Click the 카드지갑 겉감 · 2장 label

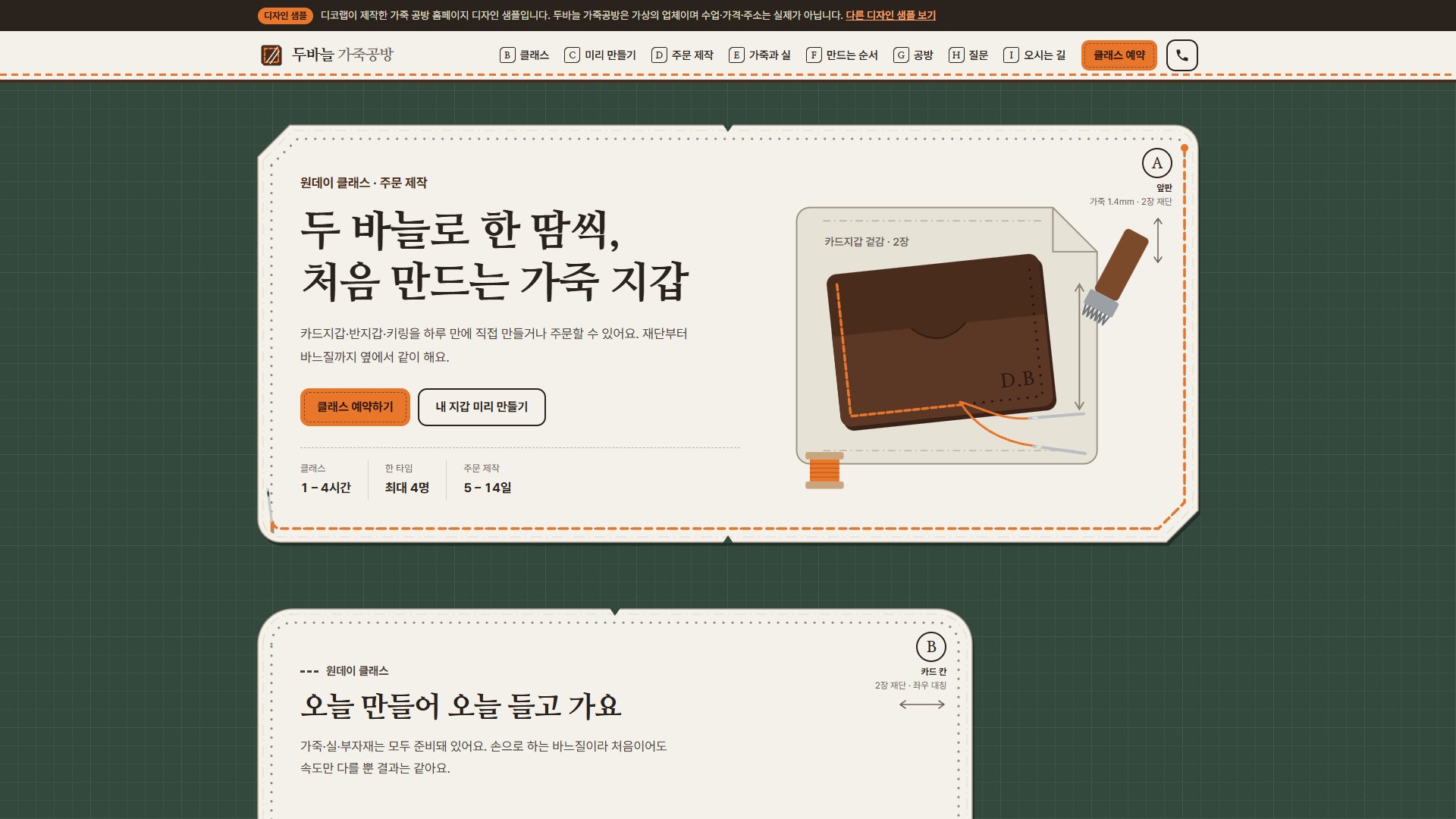click(867, 242)
